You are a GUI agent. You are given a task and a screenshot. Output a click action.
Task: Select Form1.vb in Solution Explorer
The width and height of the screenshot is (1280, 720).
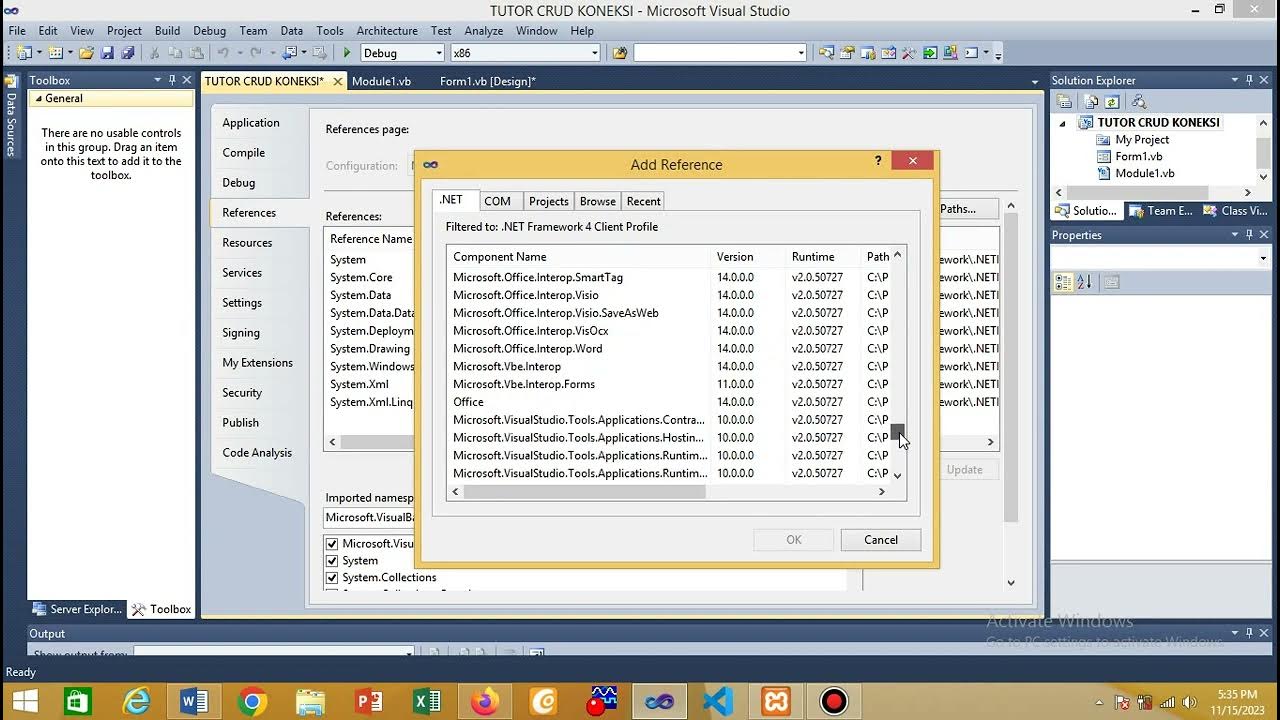pos(1138,157)
